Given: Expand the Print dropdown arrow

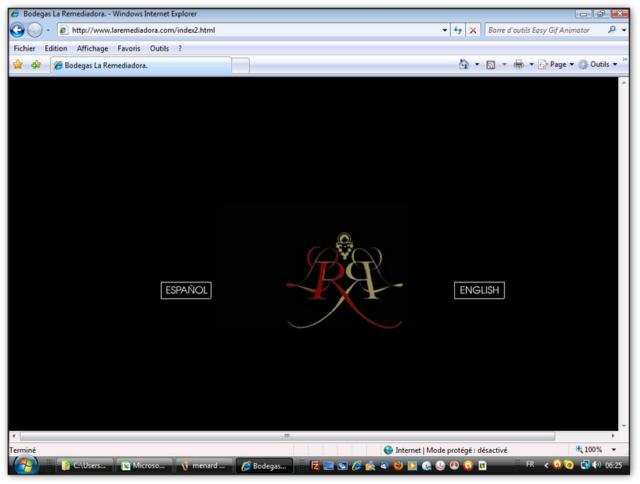Looking at the screenshot, I should 531,64.
